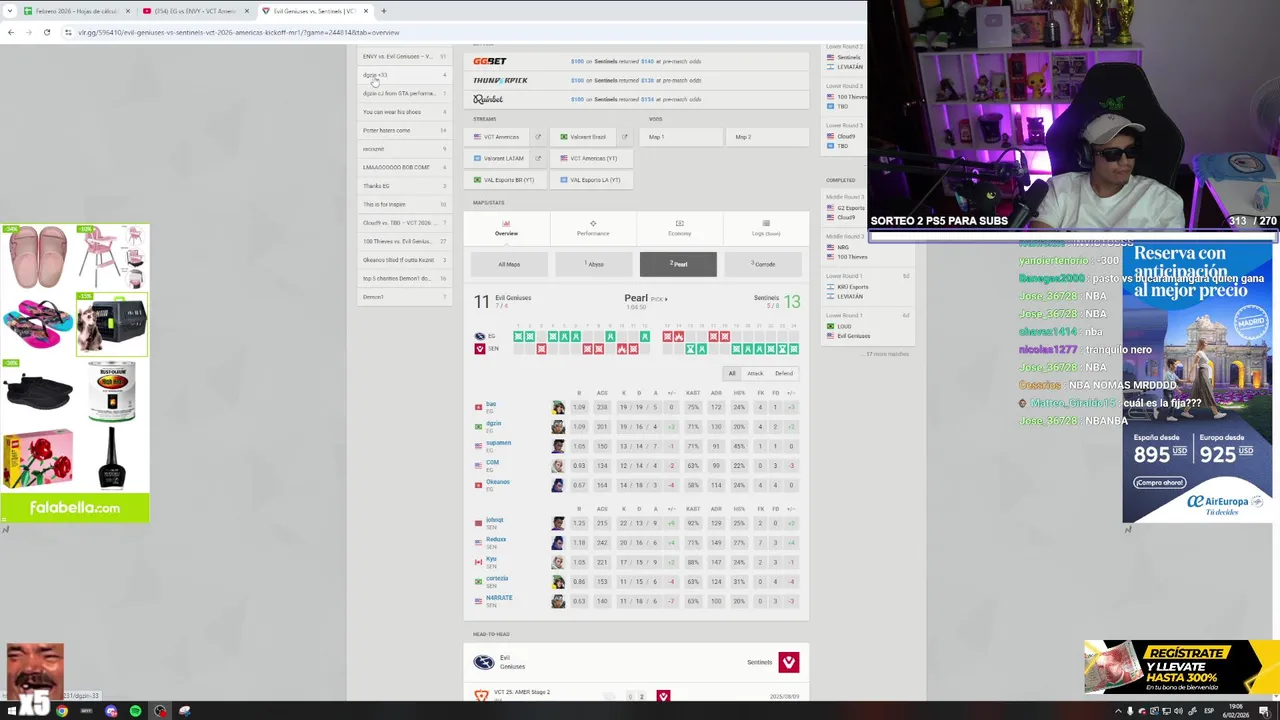1280x720 pixels.
Task: Click Sentinels logo in Head-to-Head
Action: pyautogui.click(x=789, y=662)
